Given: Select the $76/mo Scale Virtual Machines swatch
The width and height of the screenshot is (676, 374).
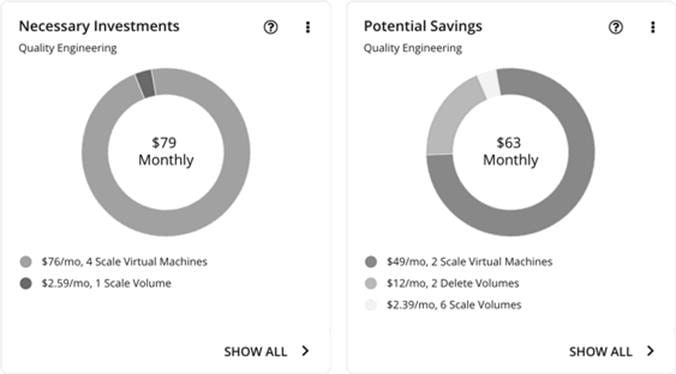Looking at the screenshot, I should click(x=26, y=262).
